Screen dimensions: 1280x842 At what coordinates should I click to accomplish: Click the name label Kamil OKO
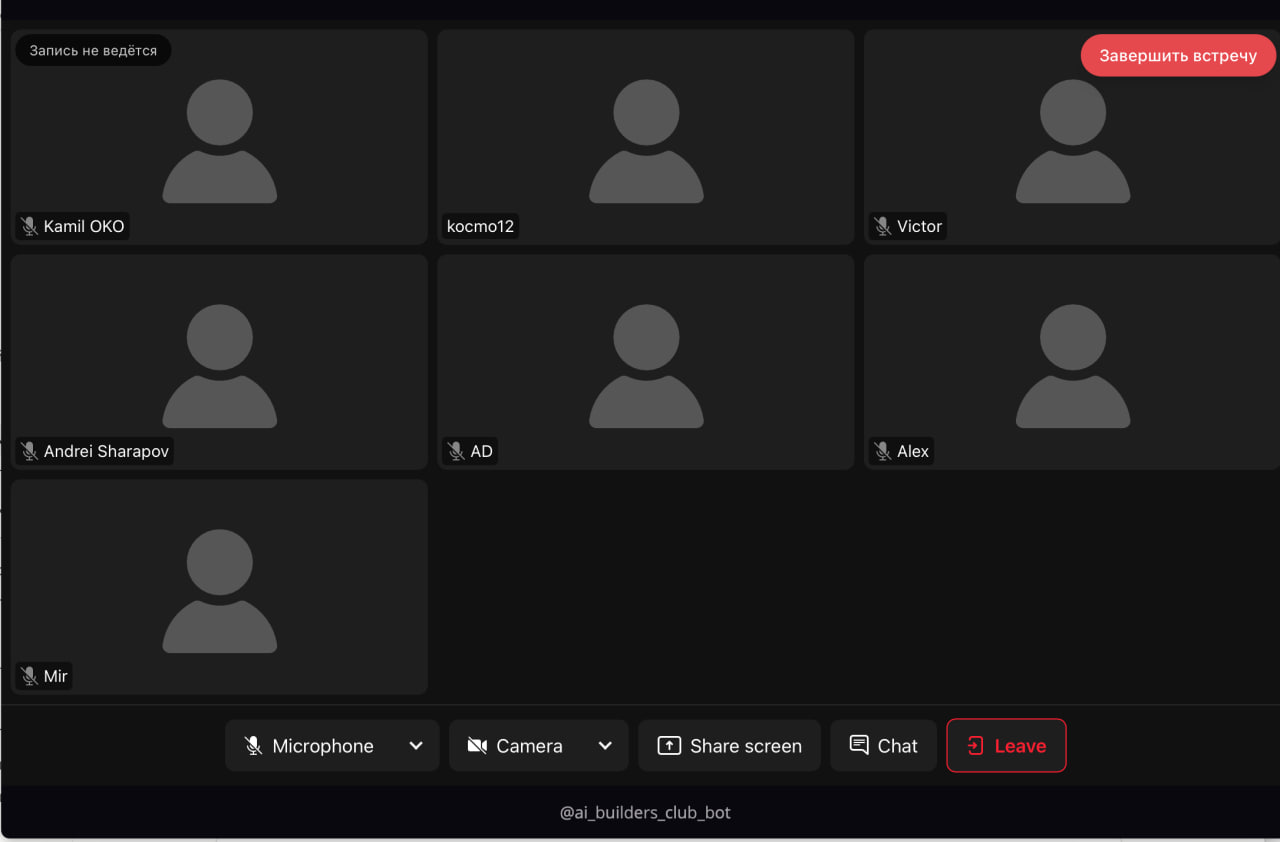[x=84, y=227]
